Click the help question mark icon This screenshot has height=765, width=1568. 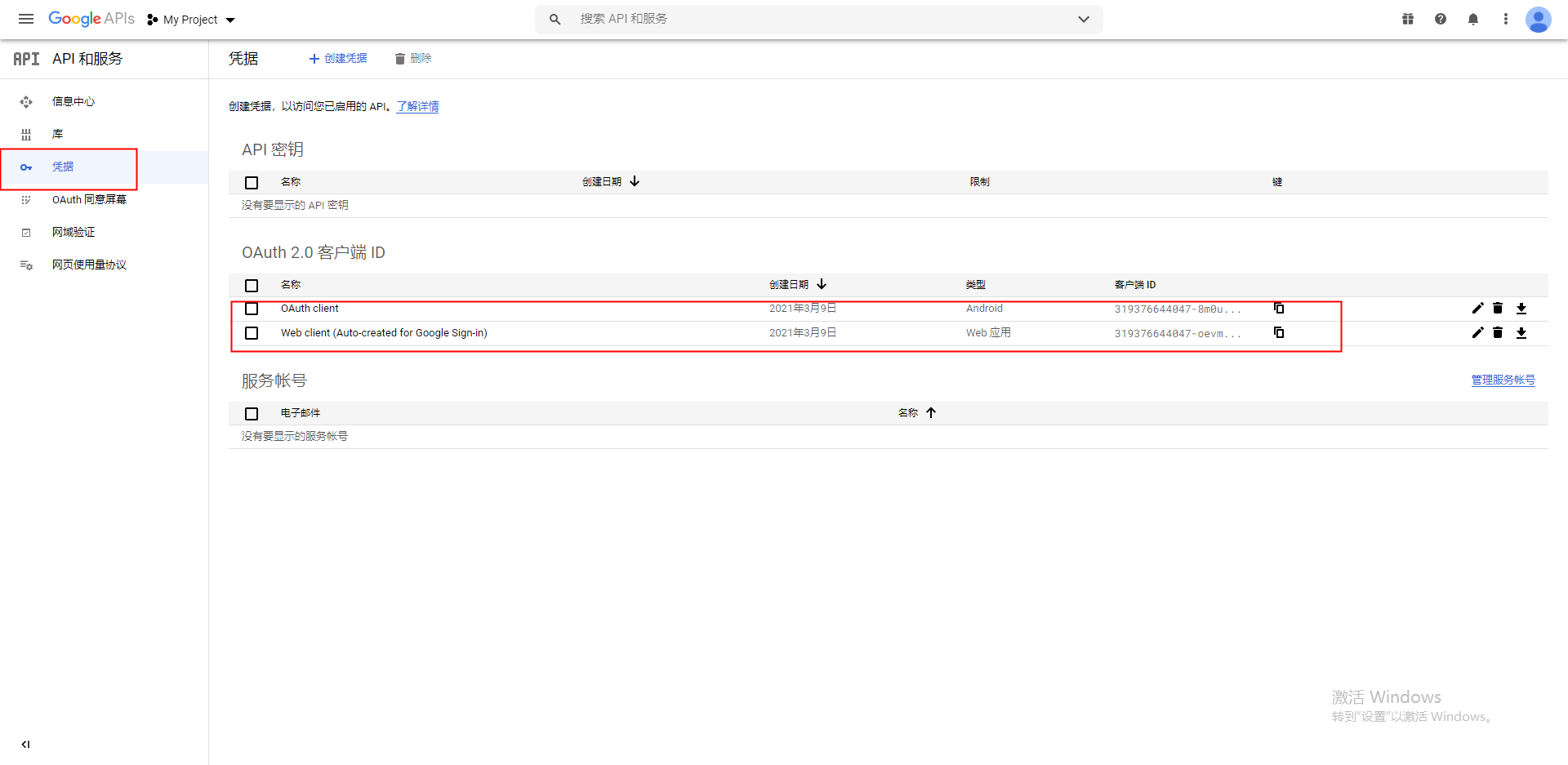click(1441, 19)
